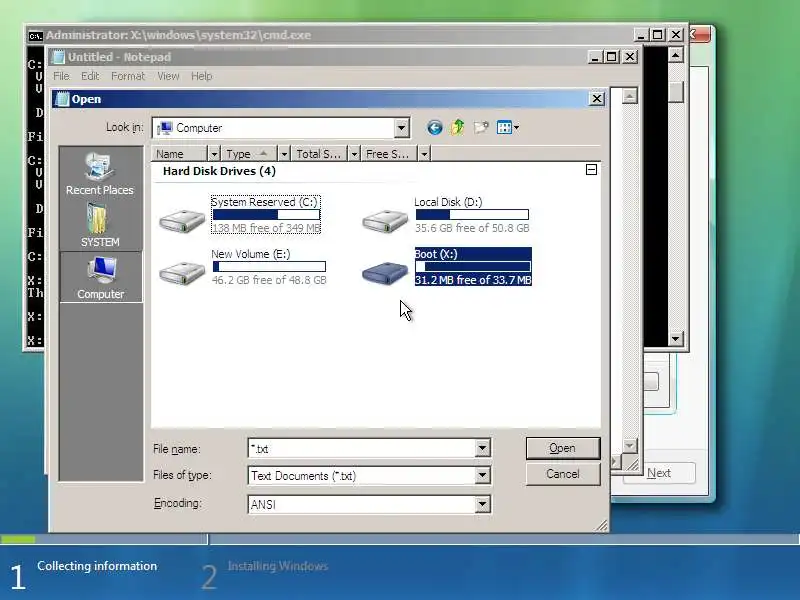Open the SYSTEM folder shortcut in sidebar
Image resolution: width=800 pixels, height=600 pixels.
[x=100, y=225]
